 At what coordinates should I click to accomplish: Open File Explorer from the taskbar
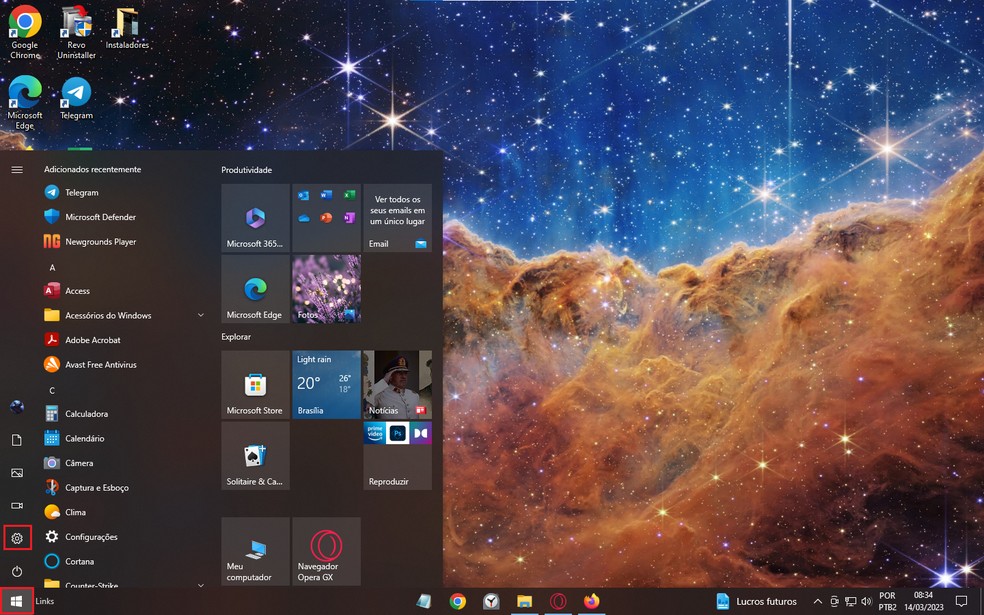524,602
